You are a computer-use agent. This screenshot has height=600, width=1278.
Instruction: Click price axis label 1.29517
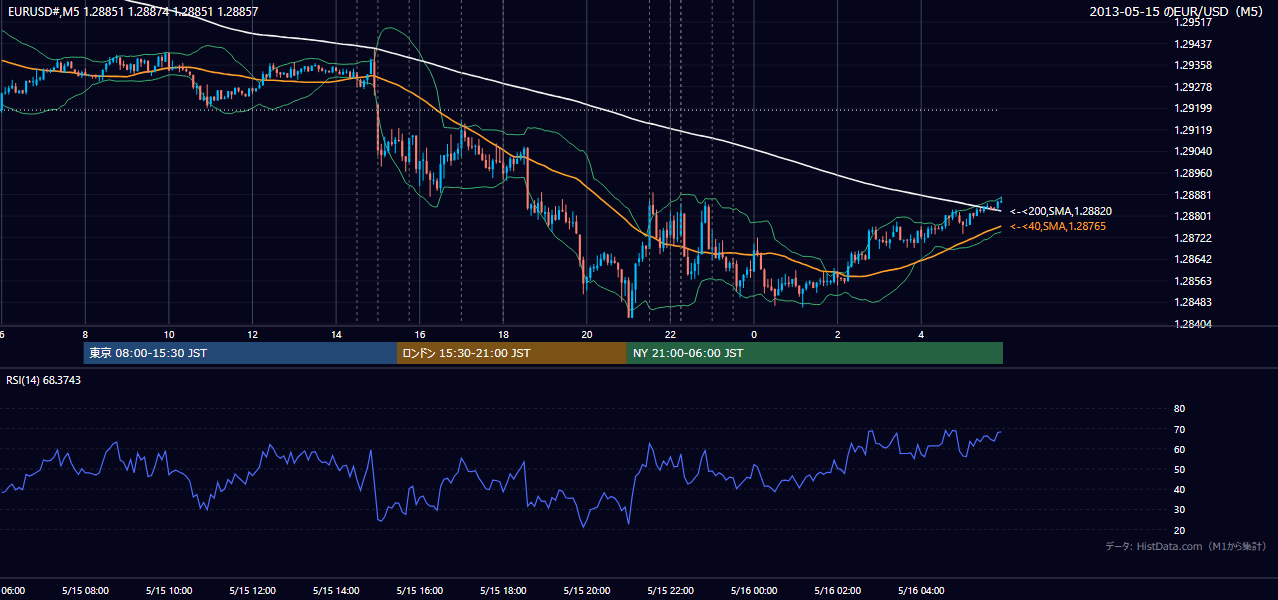(x=1193, y=22)
